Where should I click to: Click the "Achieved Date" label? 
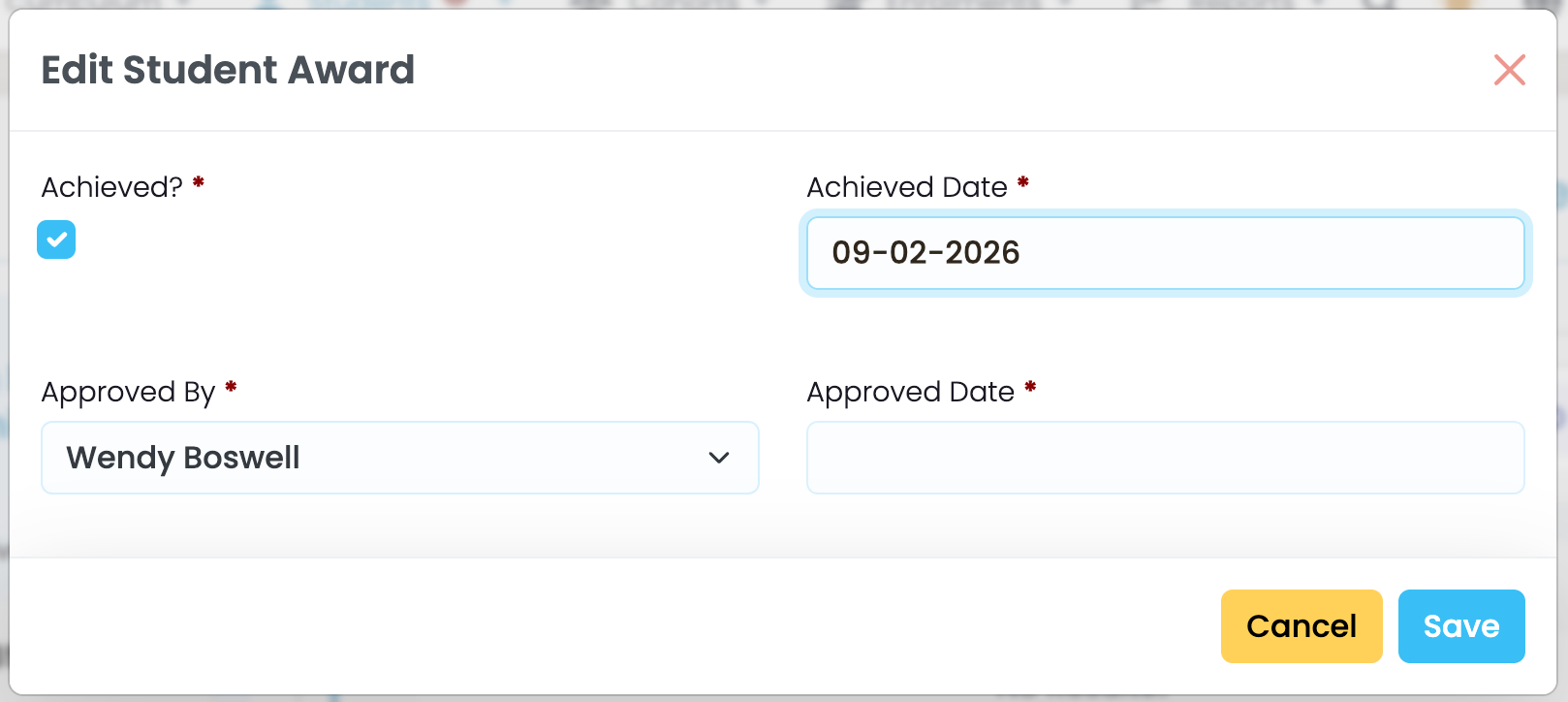pyautogui.click(x=907, y=187)
